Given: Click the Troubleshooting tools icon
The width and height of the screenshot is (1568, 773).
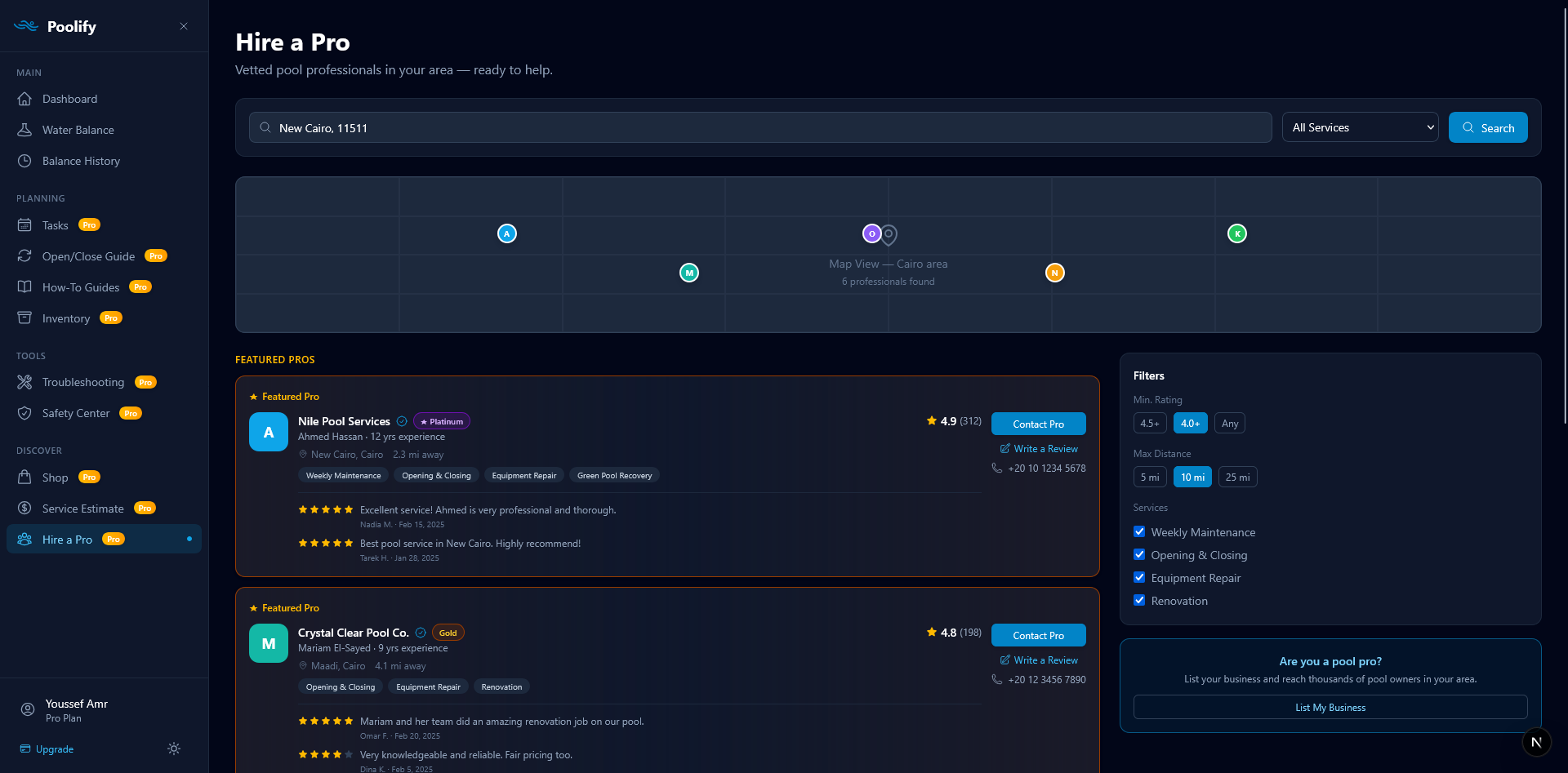Looking at the screenshot, I should click(24, 382).
